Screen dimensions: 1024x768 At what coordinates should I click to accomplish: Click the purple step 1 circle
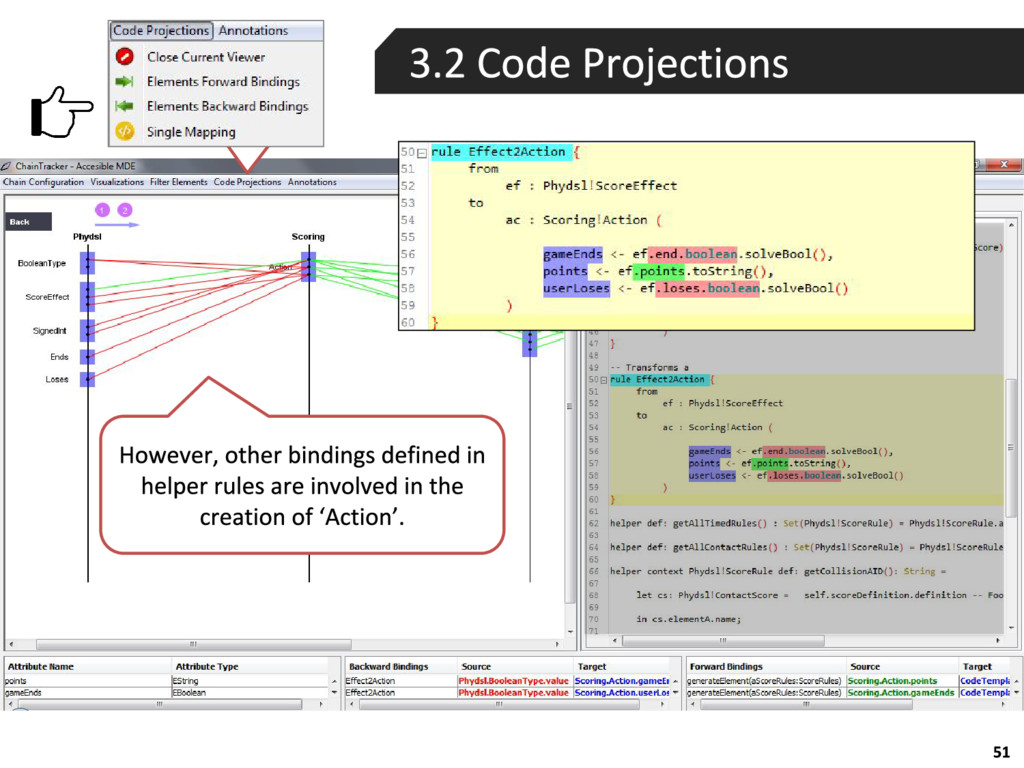[103, 210]
